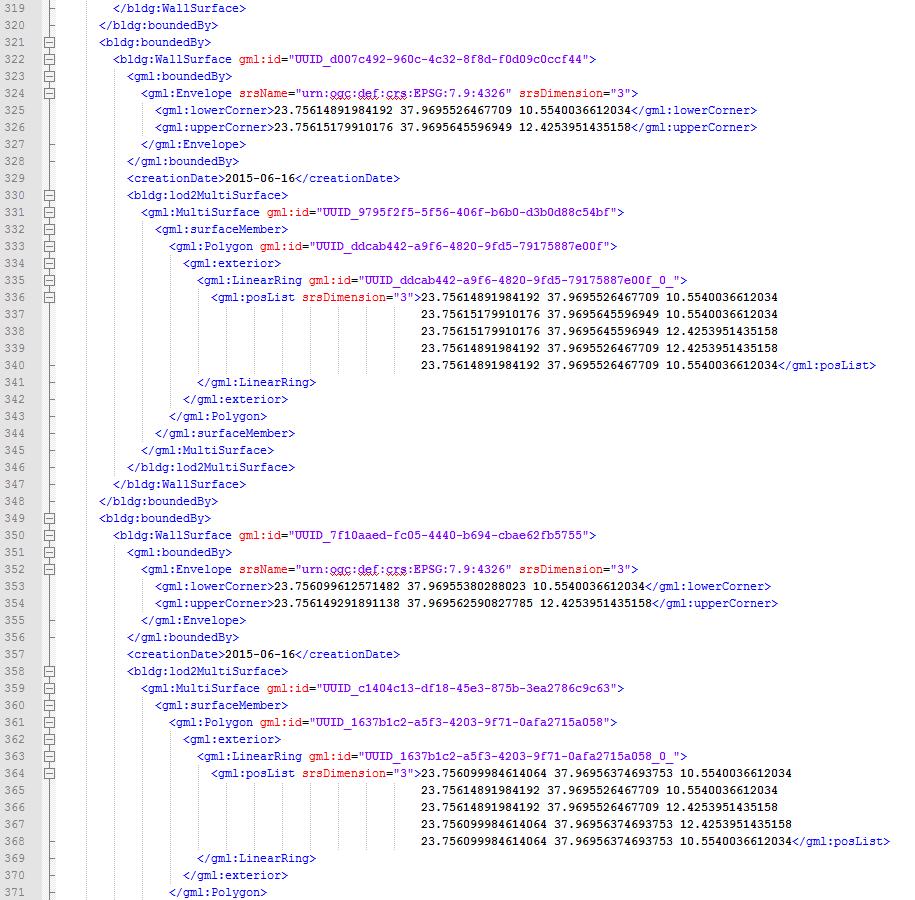Collapse the WallSurface fold on line 322
This screenshot has height=900, width=915.
(x=50, y=60)
